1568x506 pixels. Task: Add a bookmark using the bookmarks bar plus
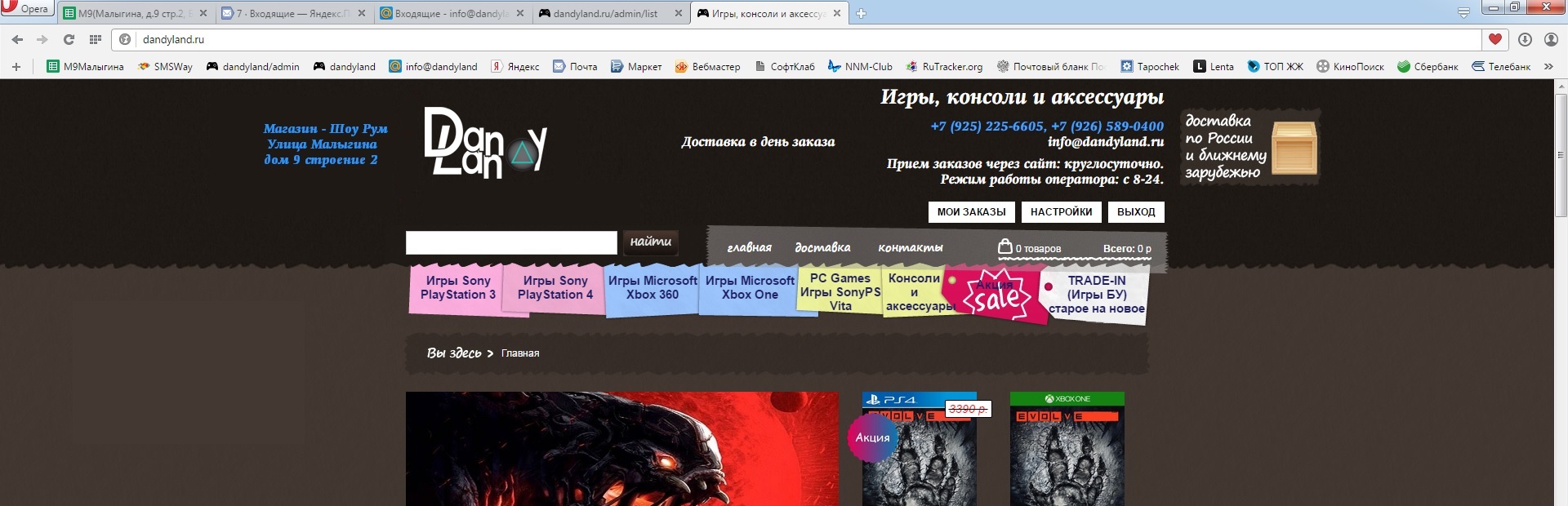pos(16,66)
